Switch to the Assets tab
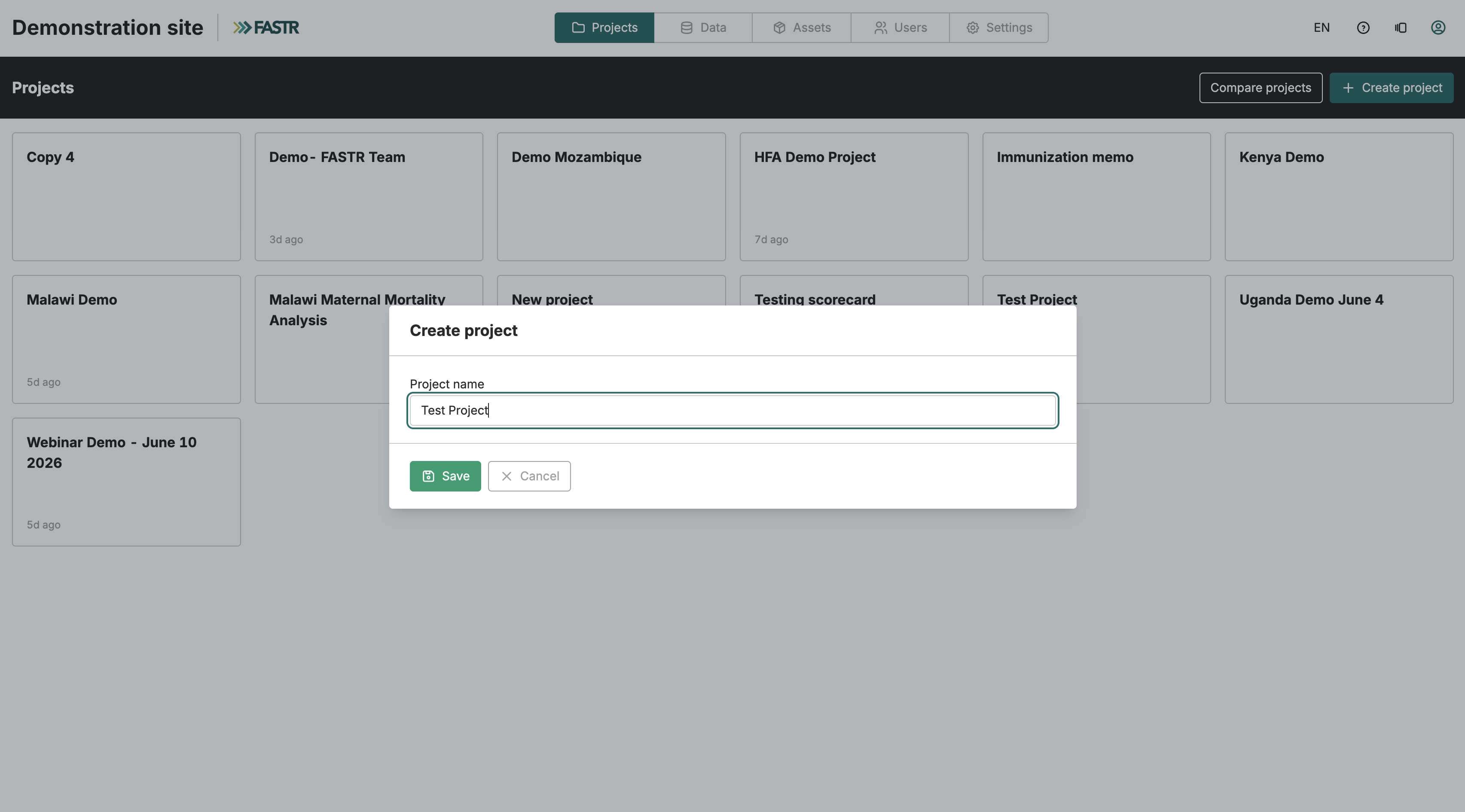Screen dimensions: 1465x812 801,27
